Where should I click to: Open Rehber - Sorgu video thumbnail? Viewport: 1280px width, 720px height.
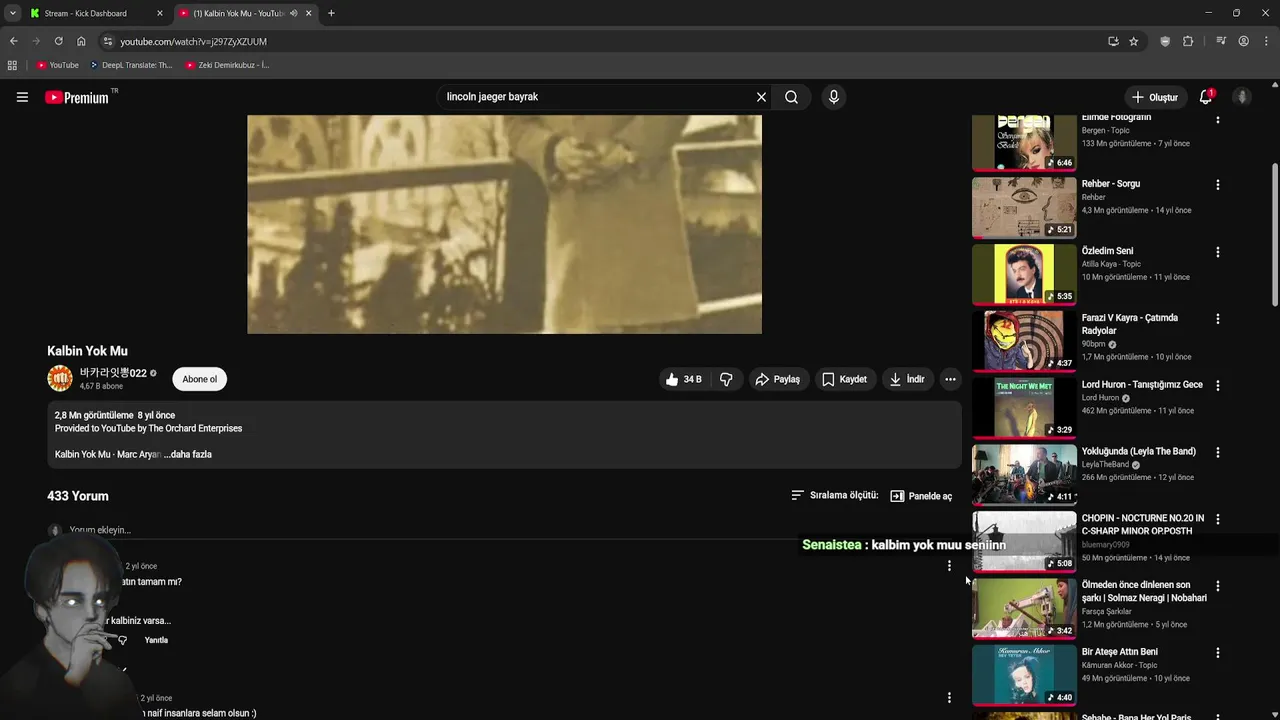pos(1024,208)
